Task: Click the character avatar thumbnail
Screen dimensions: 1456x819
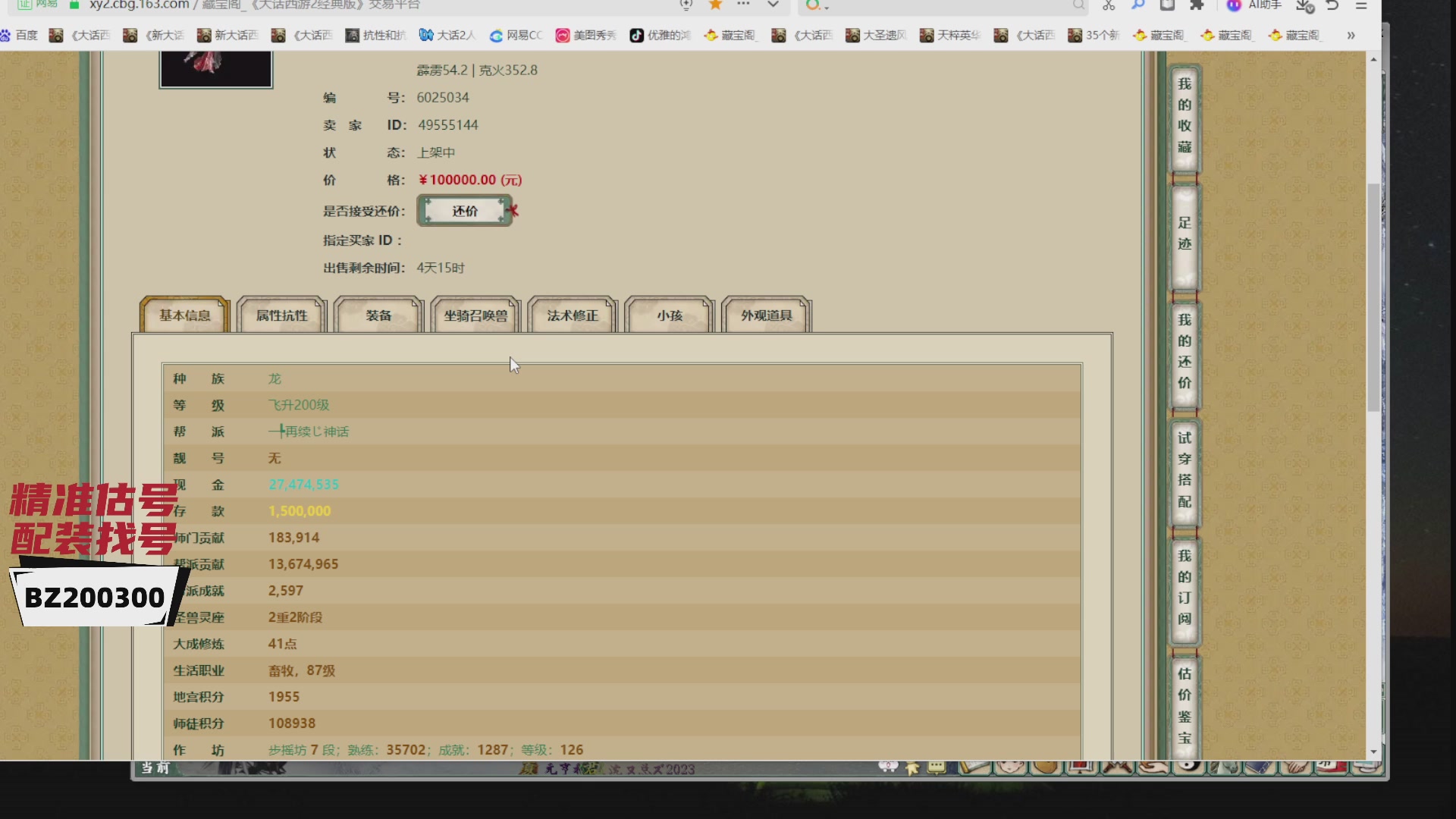Action: coord(216,68)
